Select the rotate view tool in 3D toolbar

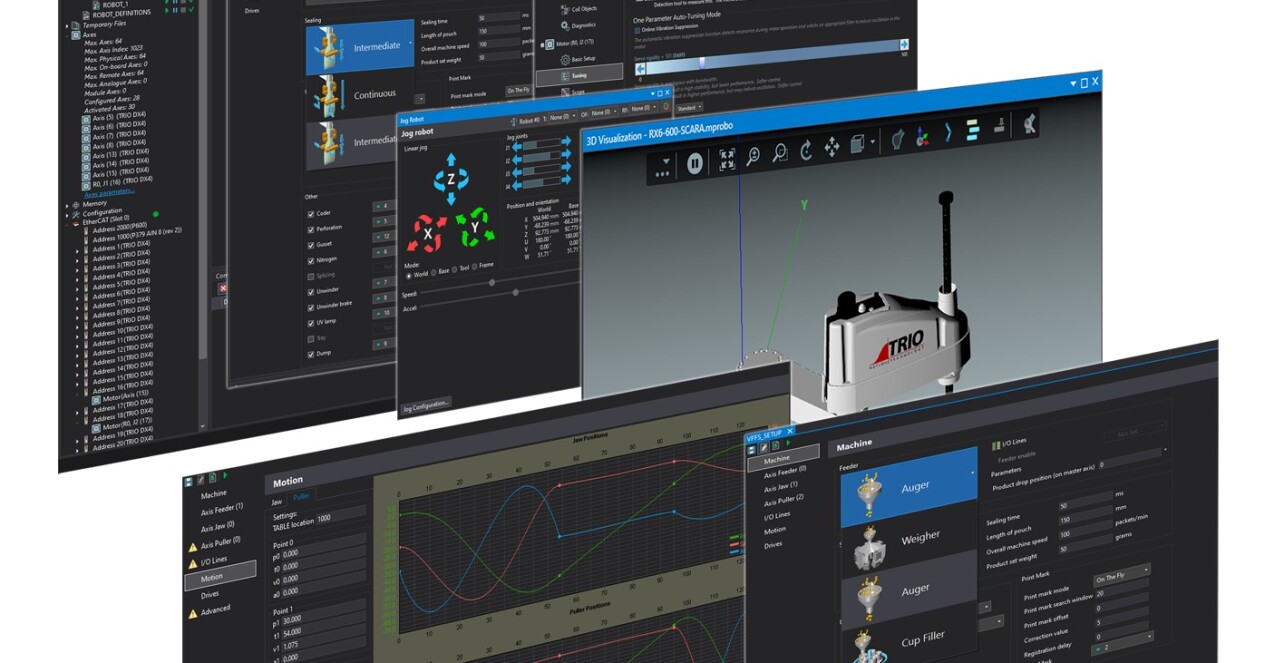[806, 150]
